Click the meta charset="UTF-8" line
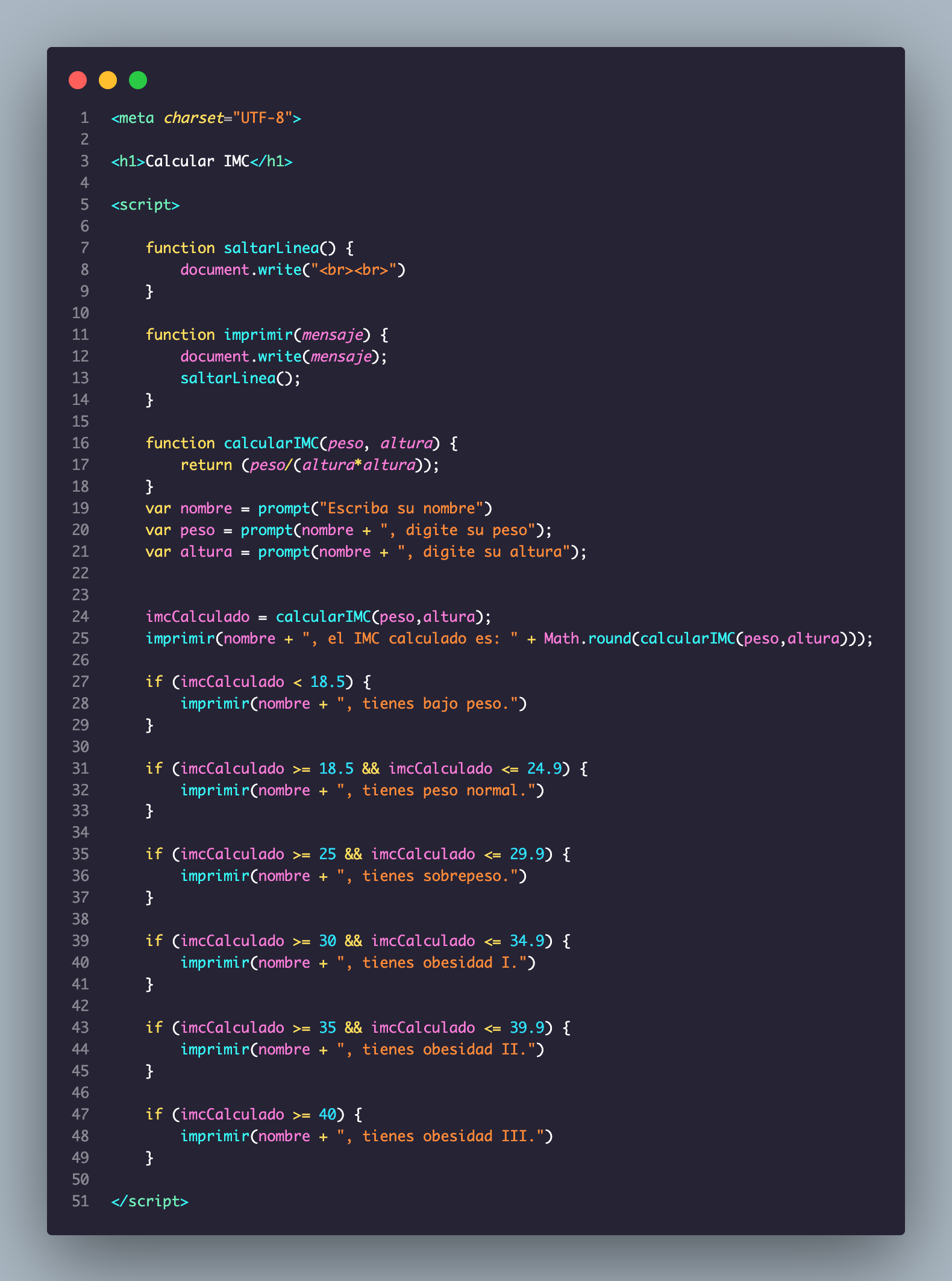The width and height of the screenshot is (952, 1281). pos(206,118)
